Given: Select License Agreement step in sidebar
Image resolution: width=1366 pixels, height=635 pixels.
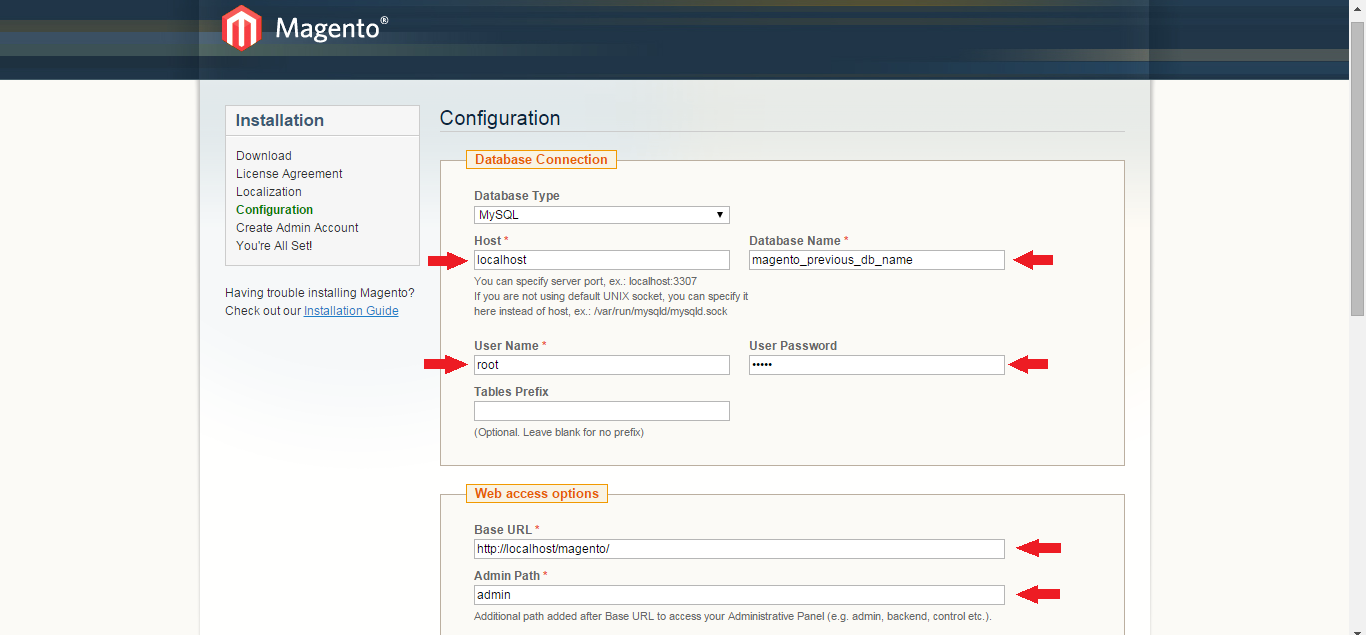Looking at the screenshot, I should (289, 174).
